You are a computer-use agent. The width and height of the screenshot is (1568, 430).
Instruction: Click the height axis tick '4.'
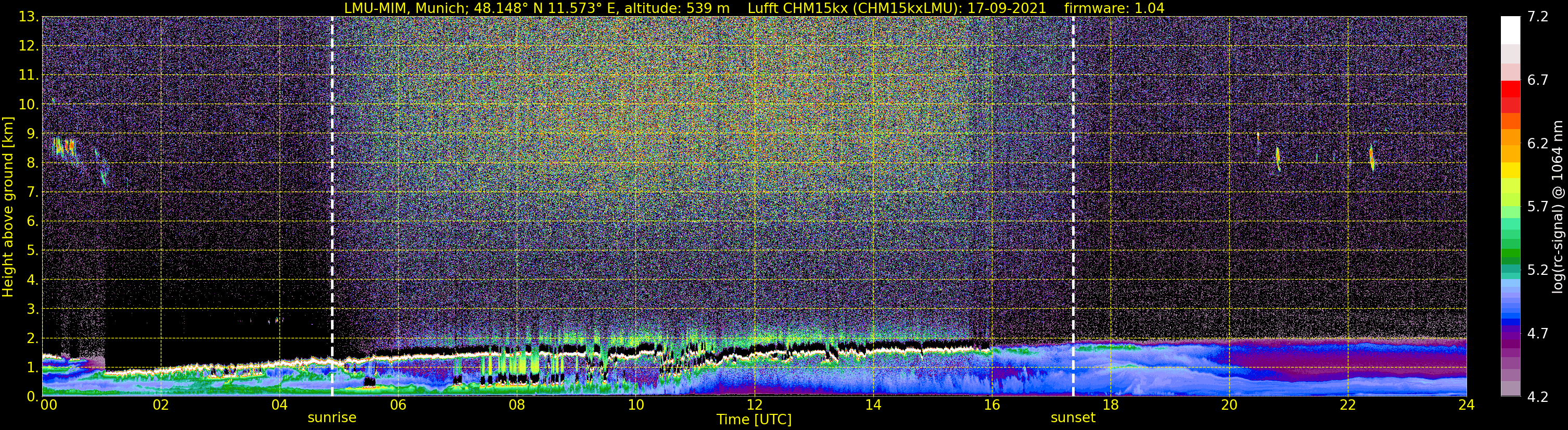coord(32,280)
